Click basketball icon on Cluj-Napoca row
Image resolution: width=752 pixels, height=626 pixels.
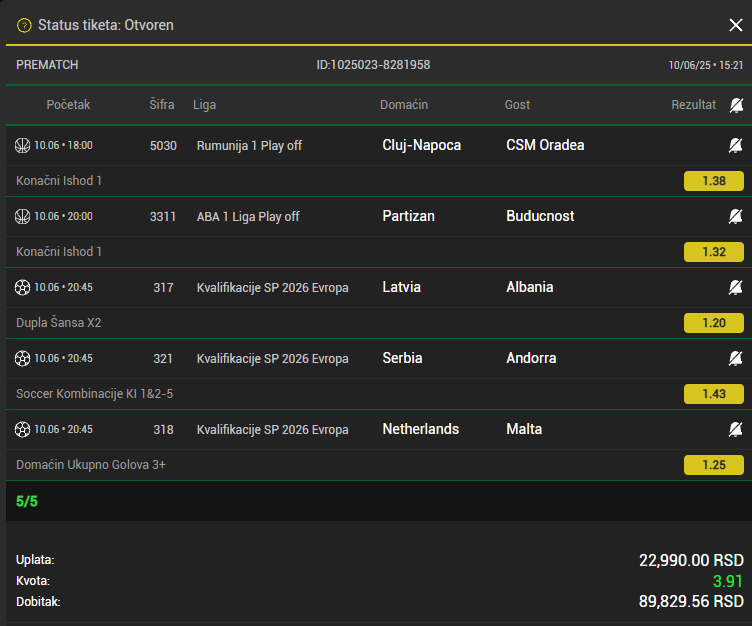coord(22,145)
